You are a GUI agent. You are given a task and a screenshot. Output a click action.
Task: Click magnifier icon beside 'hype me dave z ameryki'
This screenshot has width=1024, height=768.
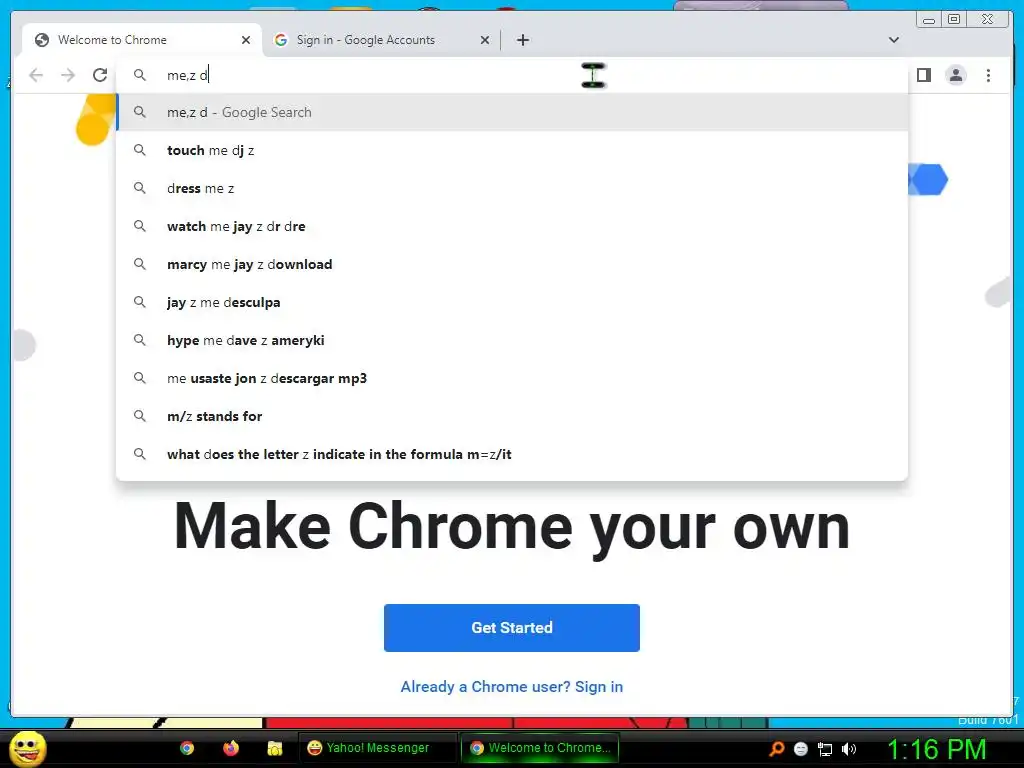[140, 340]
